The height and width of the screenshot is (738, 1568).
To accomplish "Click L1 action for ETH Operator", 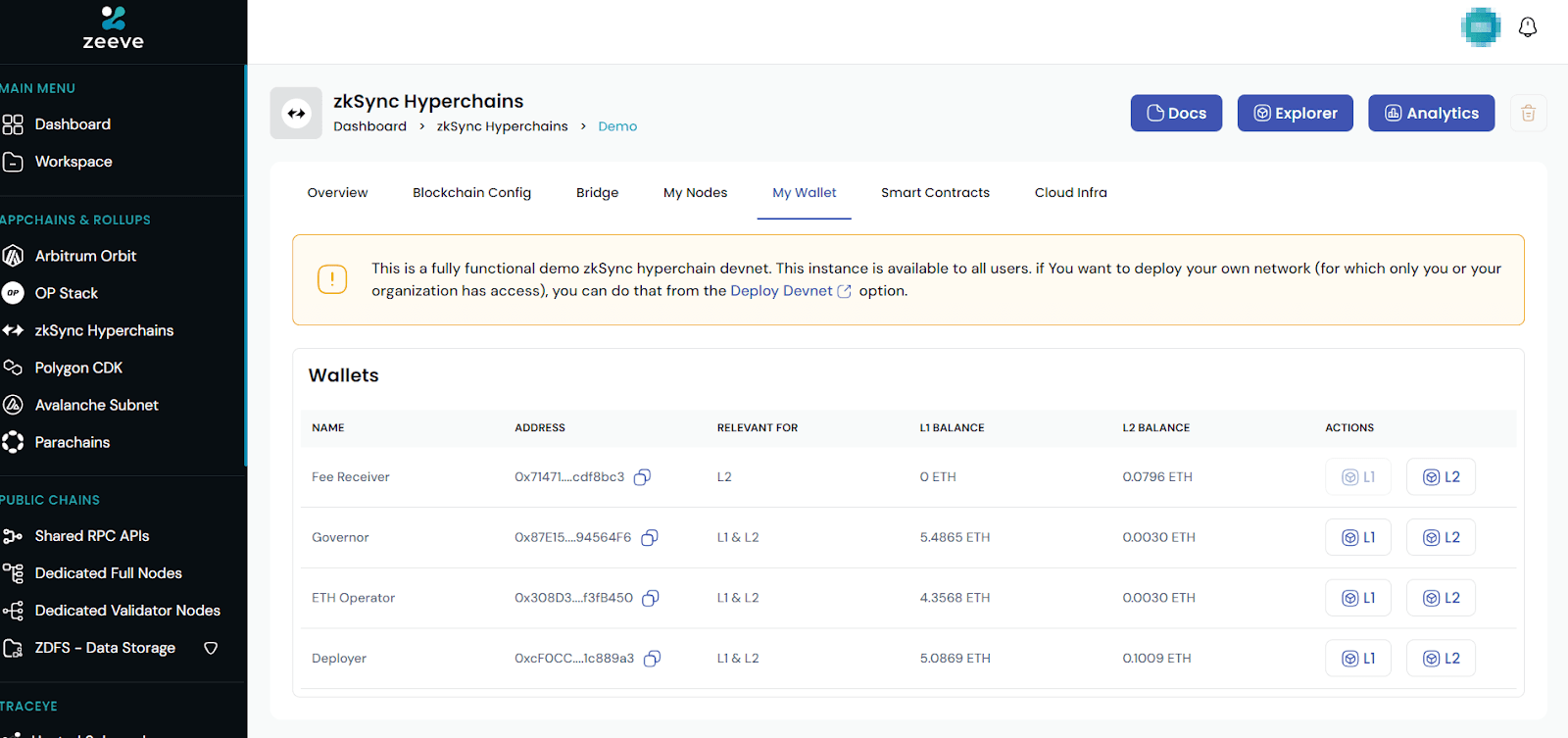I will pos(1357,598).
